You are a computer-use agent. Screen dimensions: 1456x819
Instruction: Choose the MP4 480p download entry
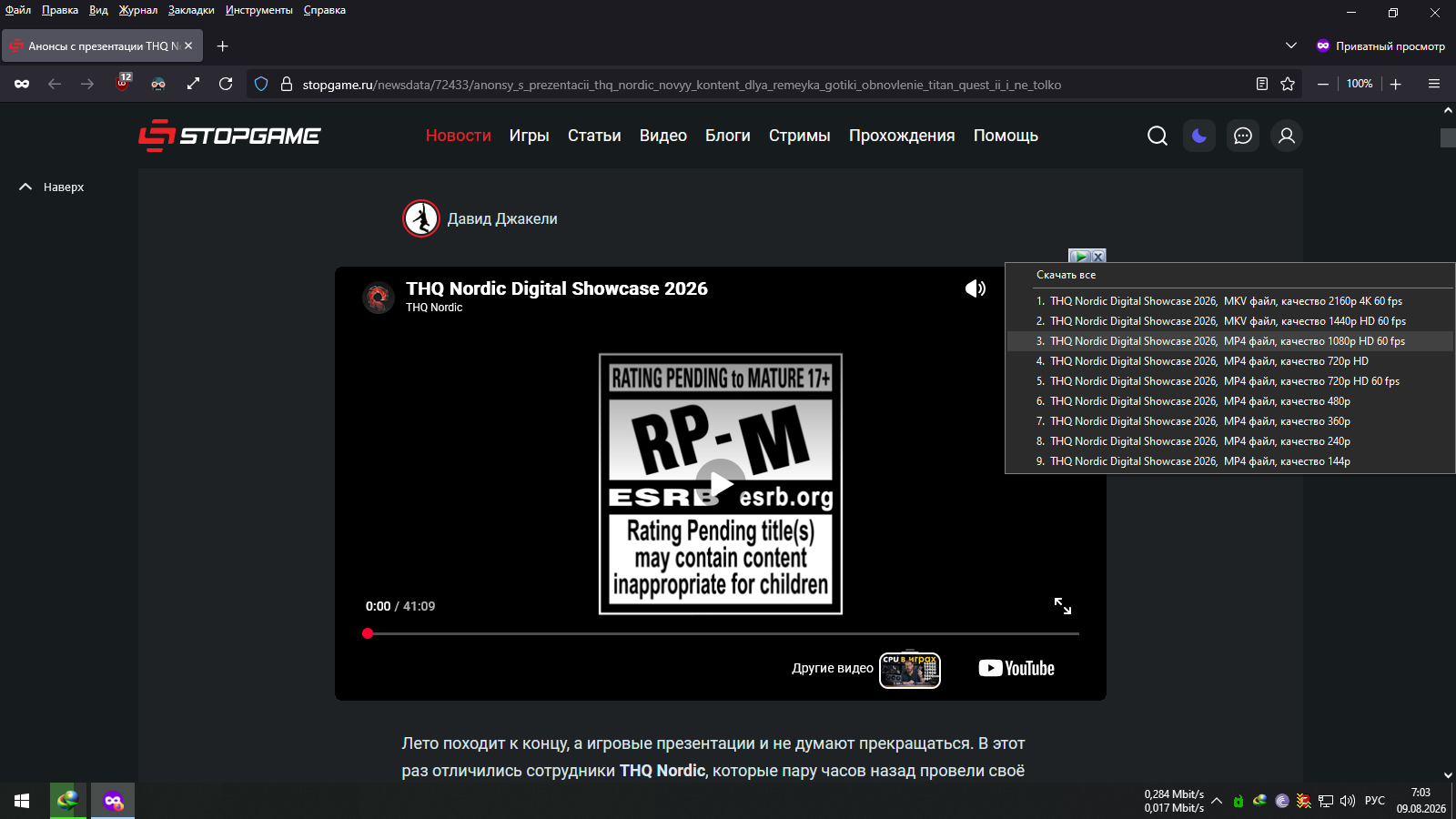click(x=1229, y=401)
